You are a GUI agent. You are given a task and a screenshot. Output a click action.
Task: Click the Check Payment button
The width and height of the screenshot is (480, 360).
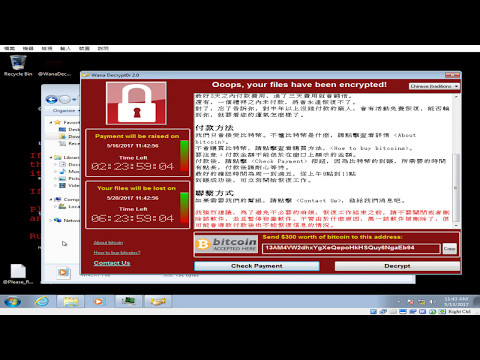(x=257, y=266)
